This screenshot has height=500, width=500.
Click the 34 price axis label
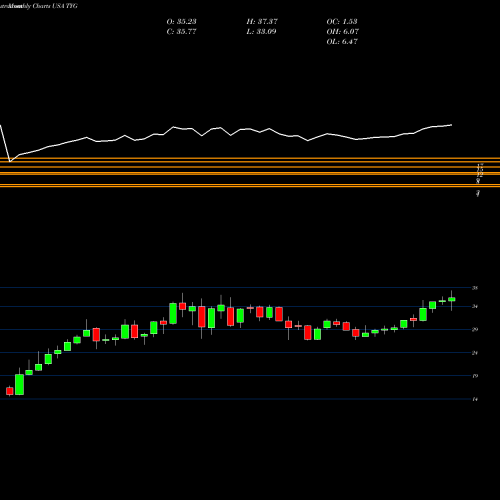[x=475, y=306]
